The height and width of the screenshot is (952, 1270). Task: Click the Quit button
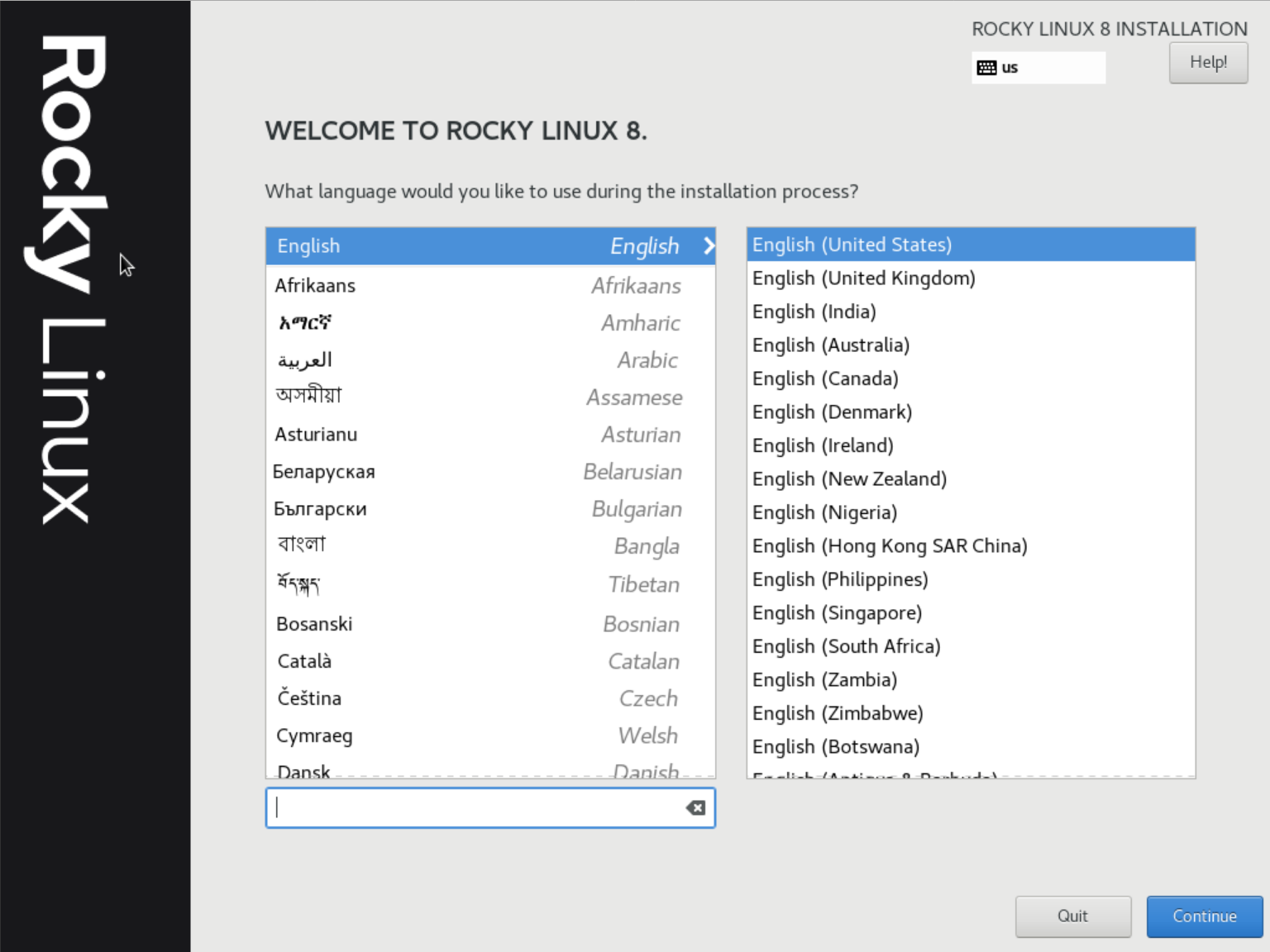pos(1073,916)
